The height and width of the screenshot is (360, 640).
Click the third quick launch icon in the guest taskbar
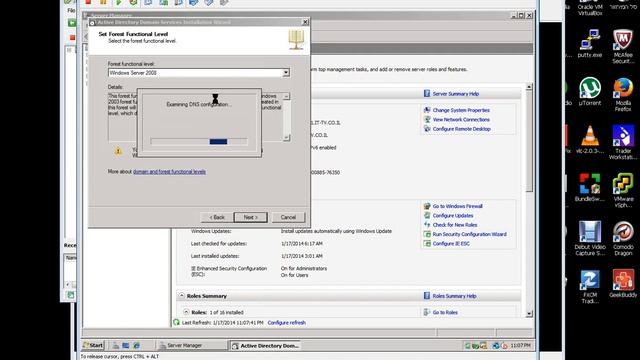coord(136,345)
